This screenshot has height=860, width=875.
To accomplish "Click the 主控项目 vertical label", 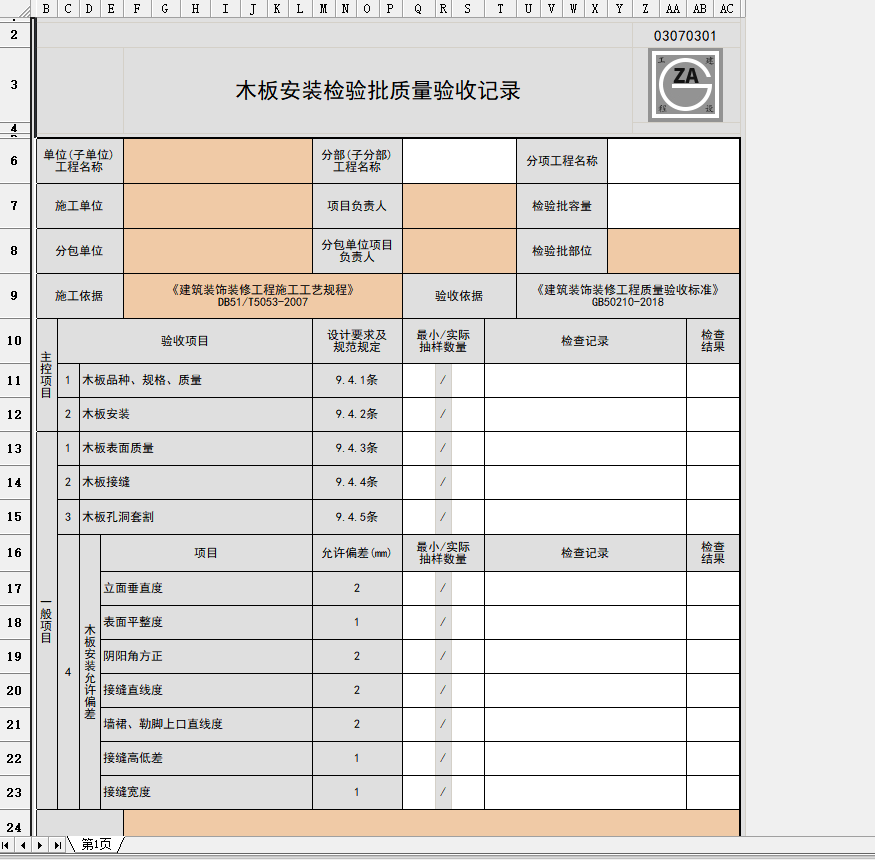I will tap(46, 374).
